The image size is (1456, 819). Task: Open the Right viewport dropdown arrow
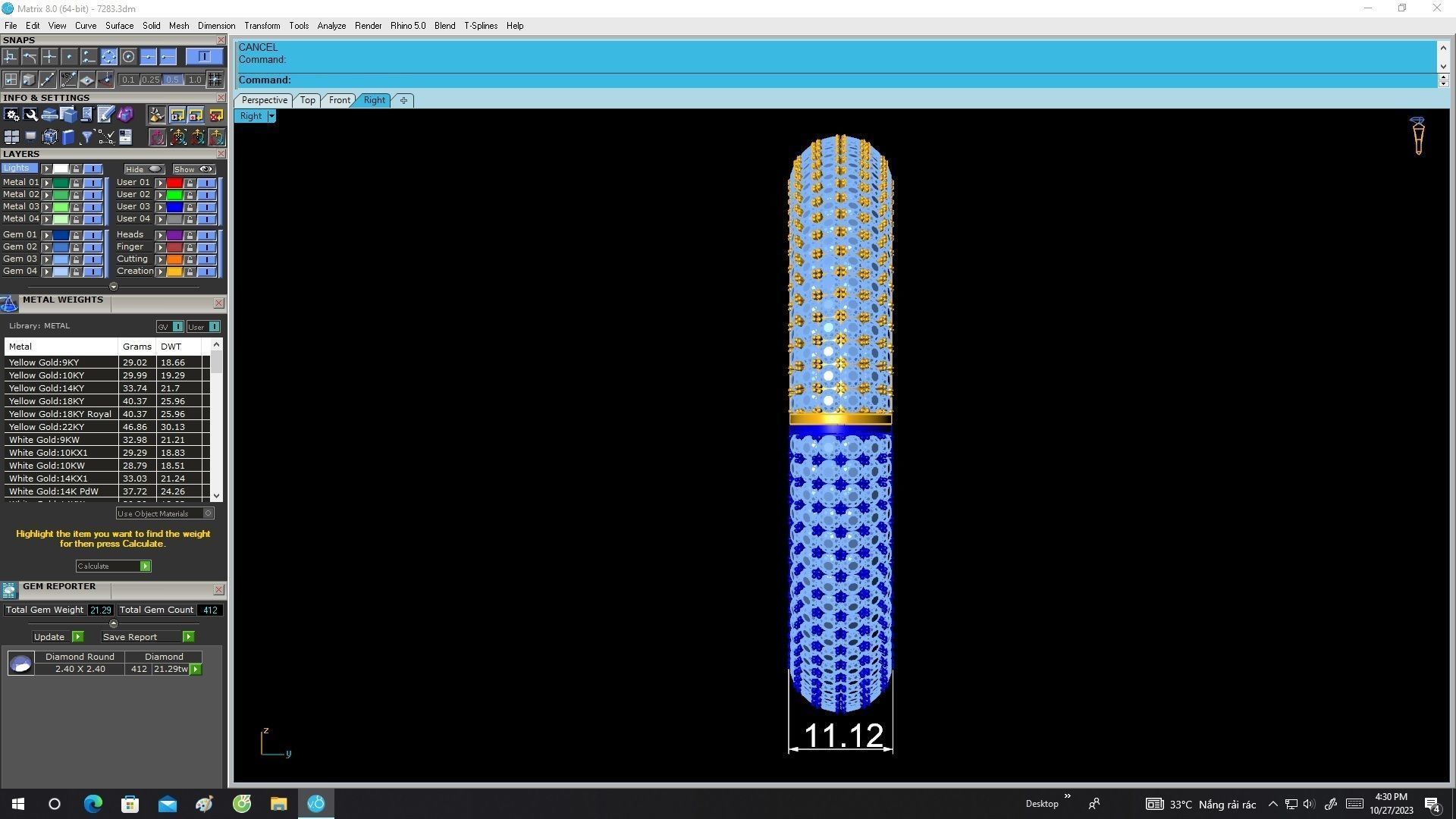click(x=271, y=117)
